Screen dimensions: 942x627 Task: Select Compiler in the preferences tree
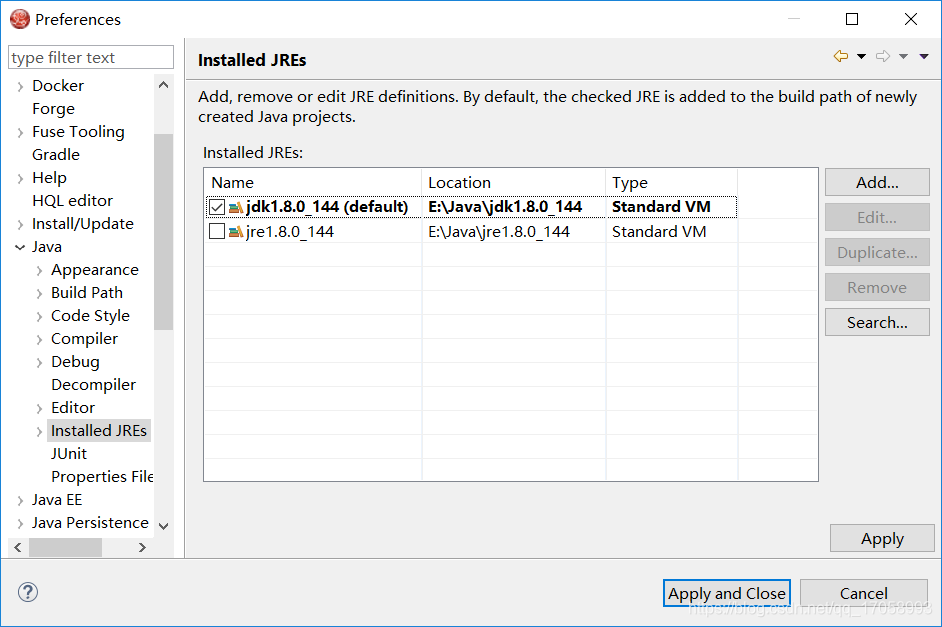click(x=84, y=338)
